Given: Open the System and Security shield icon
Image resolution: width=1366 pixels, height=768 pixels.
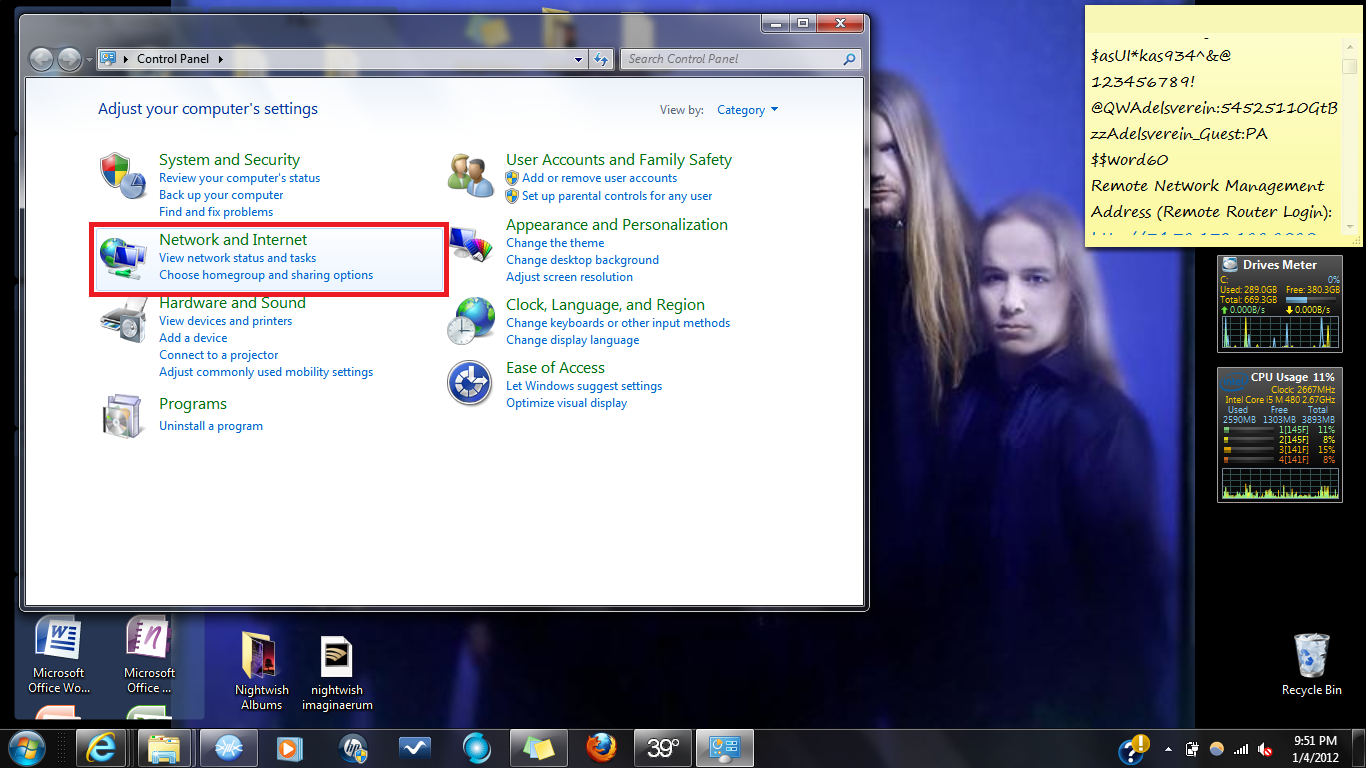Looking at the screenshot, I should click(x=123, y=176).
